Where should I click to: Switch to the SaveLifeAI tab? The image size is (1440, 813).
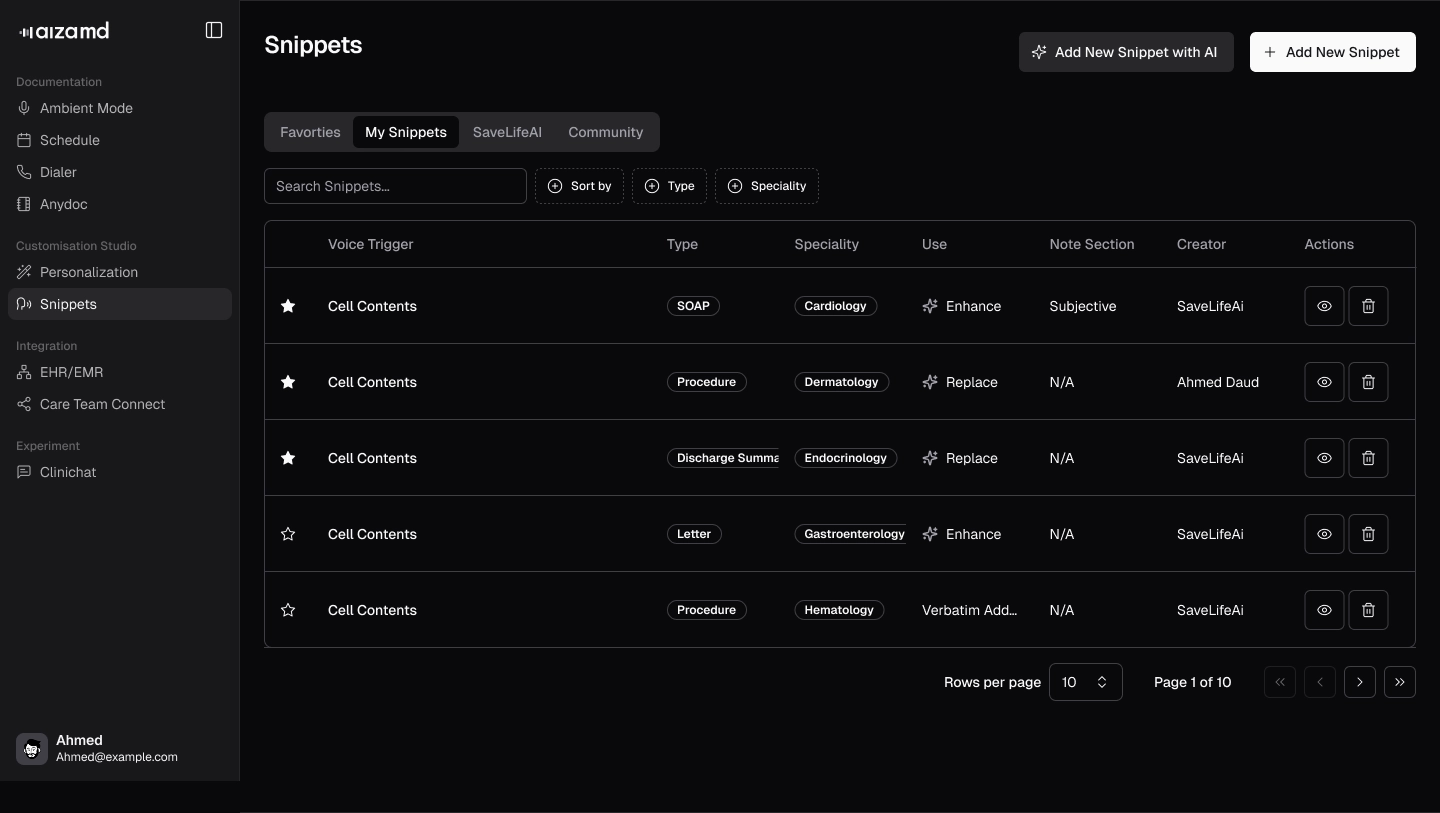coord(507,132)
